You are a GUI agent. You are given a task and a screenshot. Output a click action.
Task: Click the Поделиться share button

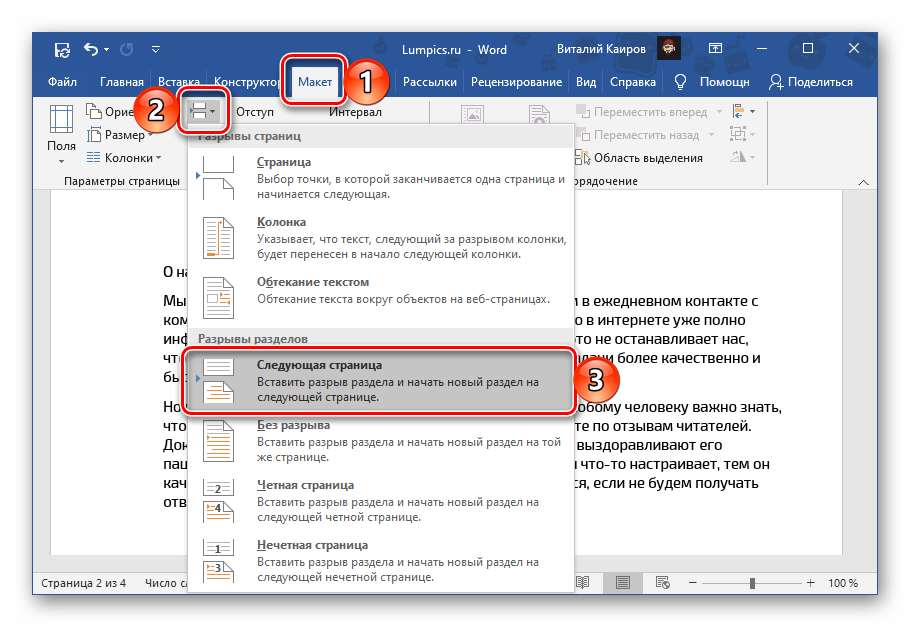811,82
